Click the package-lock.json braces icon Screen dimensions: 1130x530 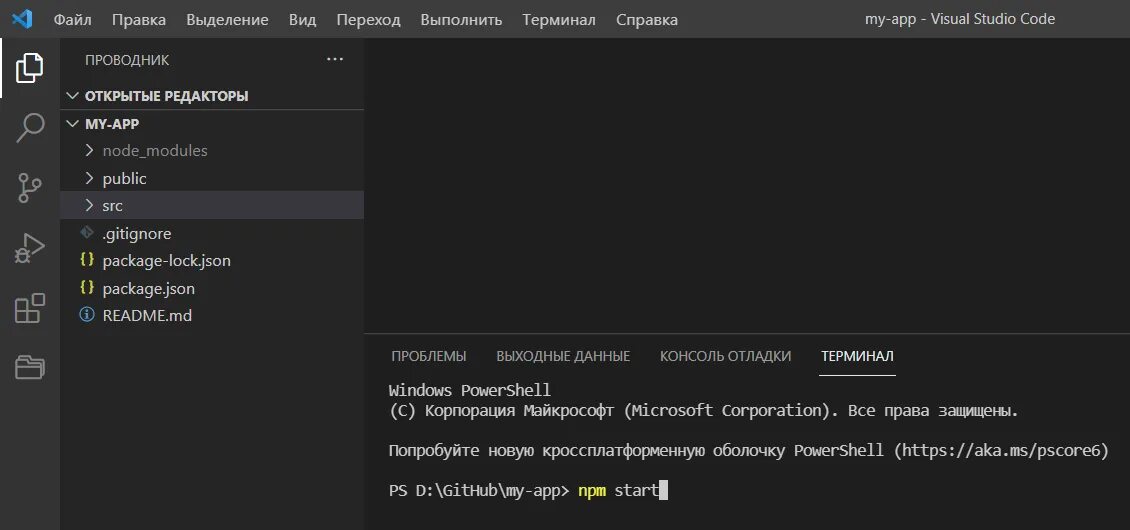coord(87,260)
